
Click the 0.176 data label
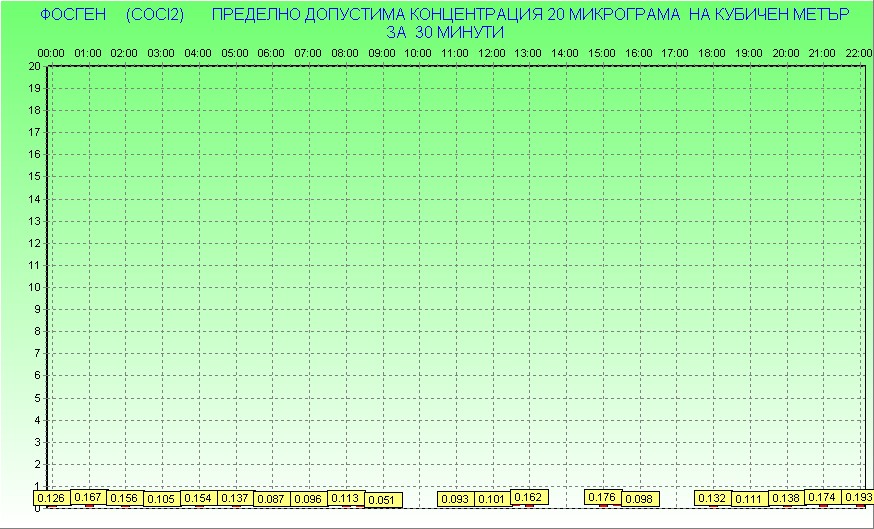pyautogui.click(x=602, y=497)
